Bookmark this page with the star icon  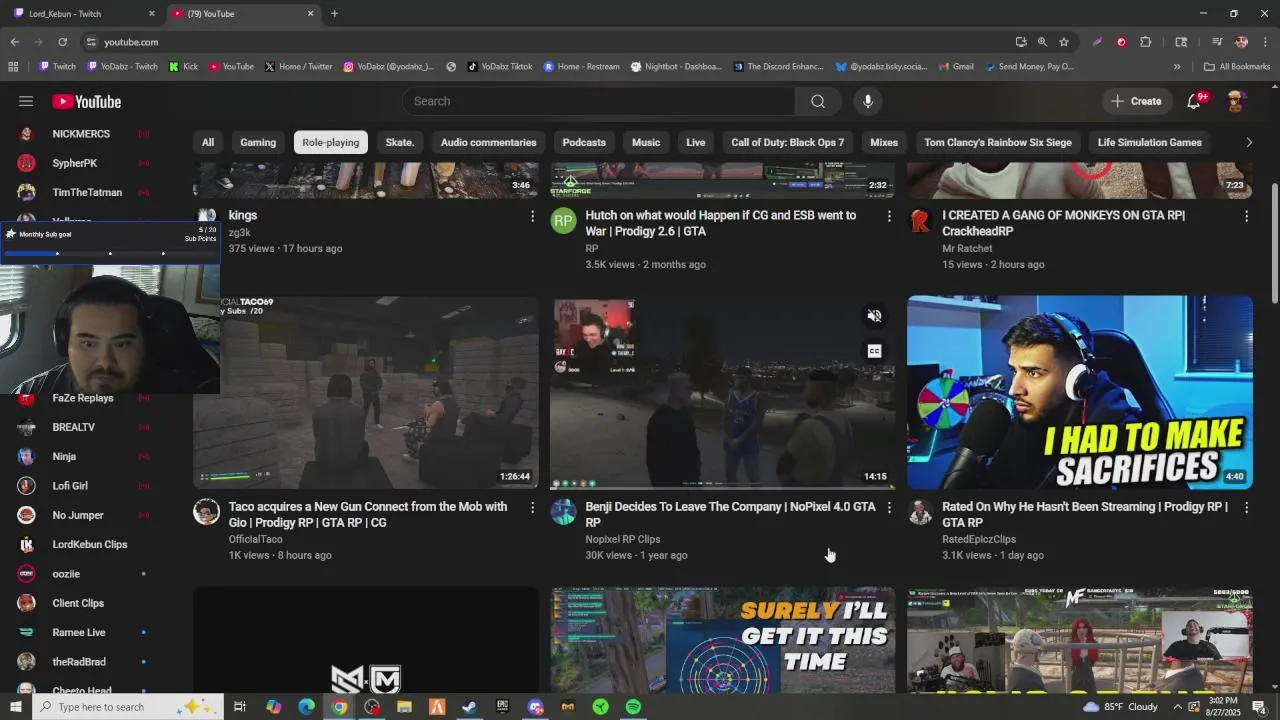(x=1064, y=42)
